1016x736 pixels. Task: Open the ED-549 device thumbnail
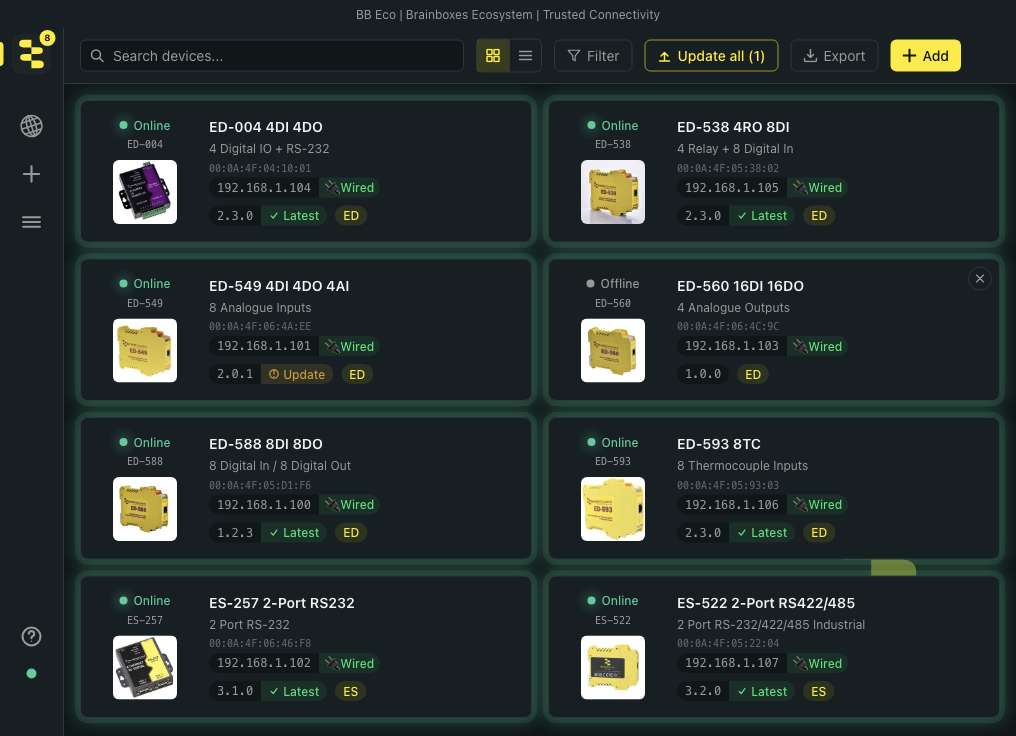coord(144,351)
